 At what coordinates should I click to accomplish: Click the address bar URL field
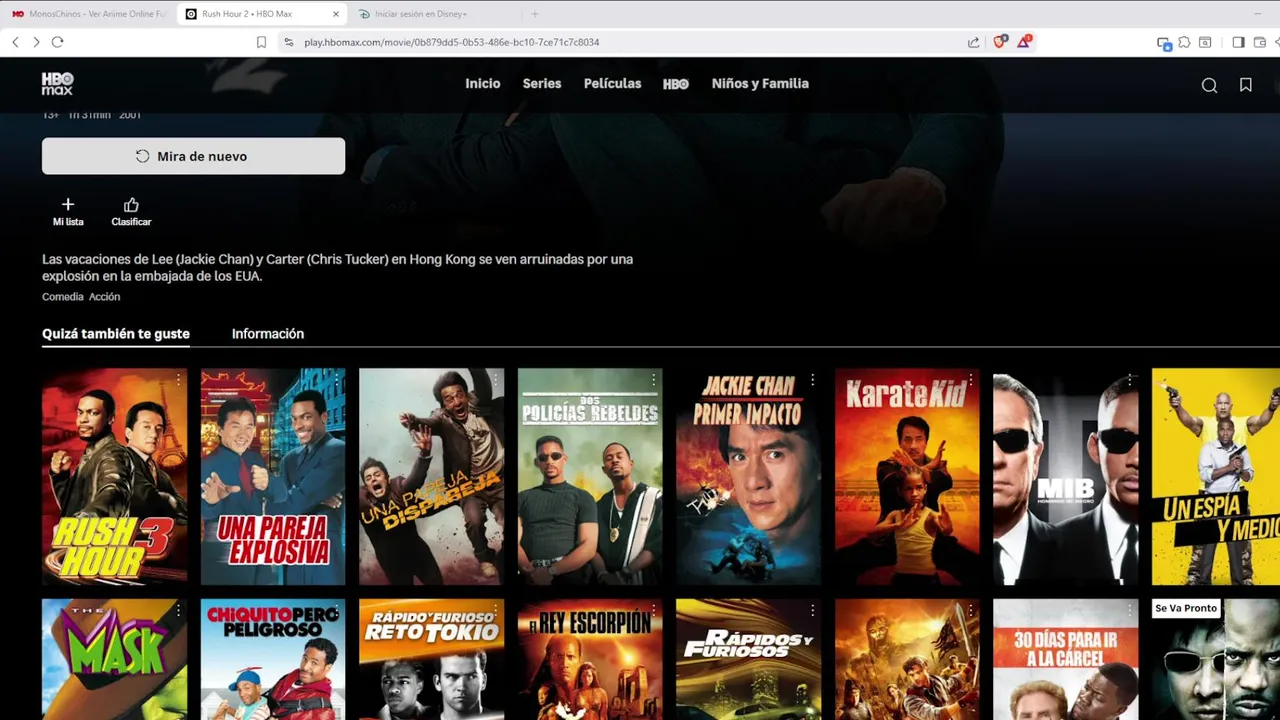coord(620,42)
